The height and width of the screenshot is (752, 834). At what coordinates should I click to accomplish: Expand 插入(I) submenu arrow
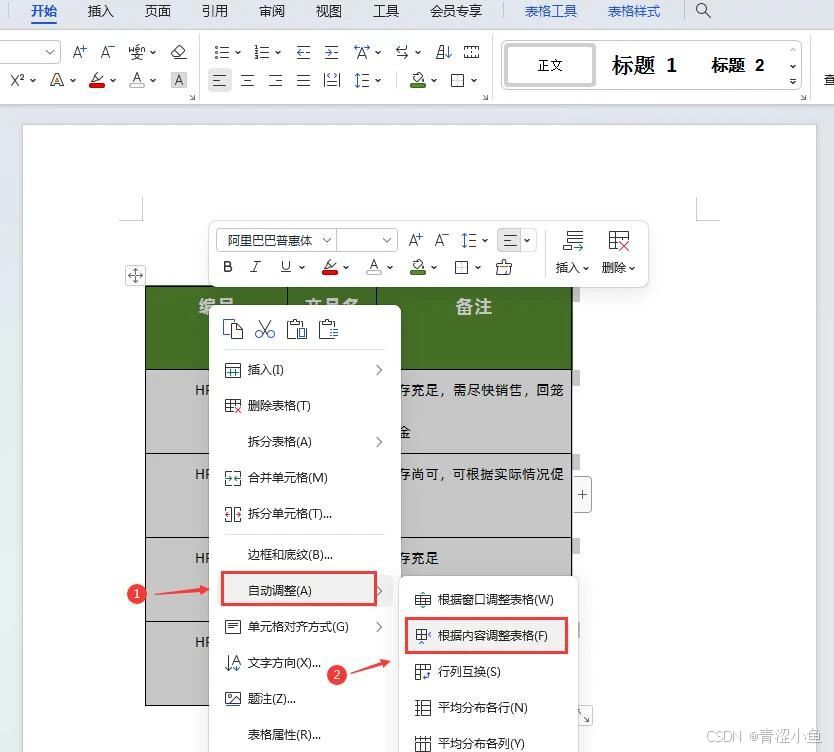point(379,370)
